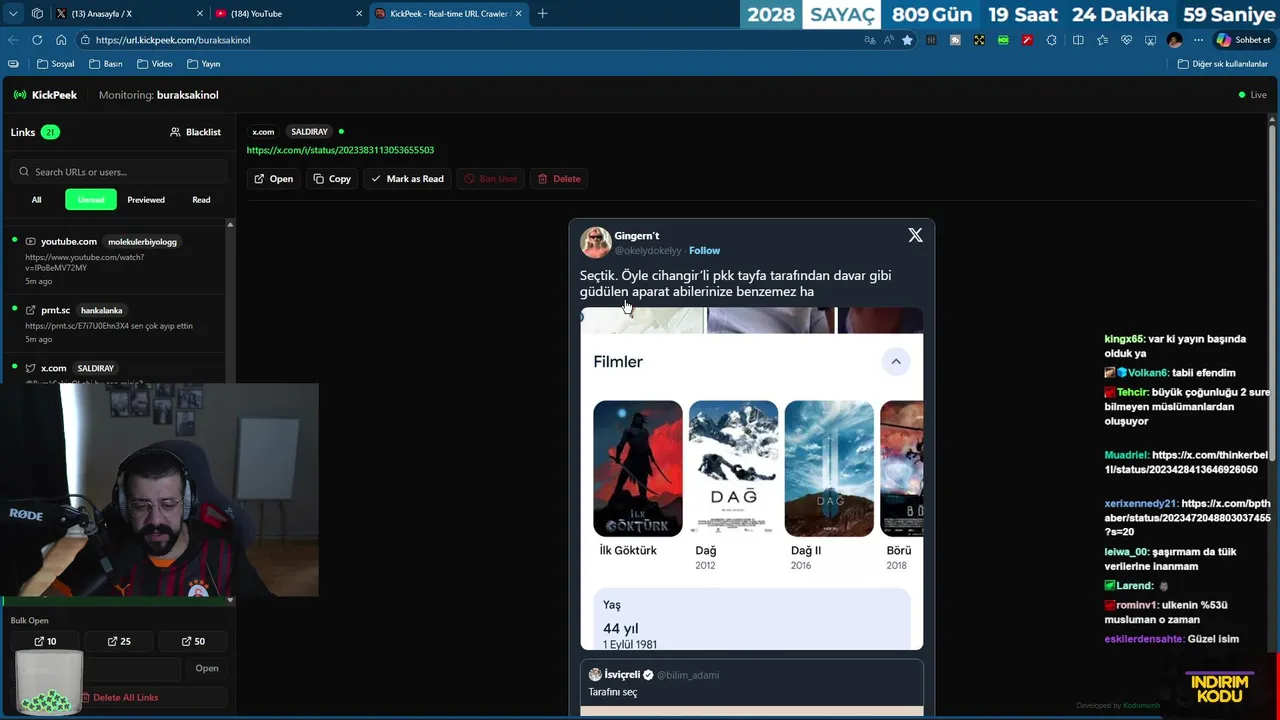The image size is (1280, 720).
Task: Select the All filter tab
Action: 36,200
